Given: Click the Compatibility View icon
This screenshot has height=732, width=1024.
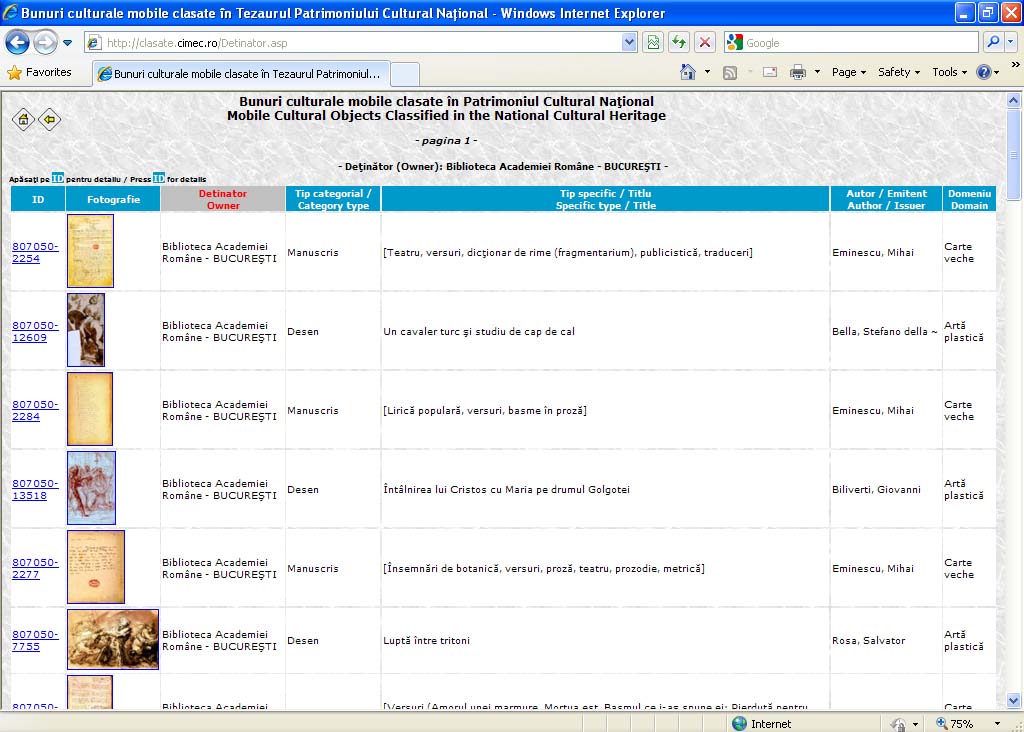Looking at the screenshot, I should point(653,43).
